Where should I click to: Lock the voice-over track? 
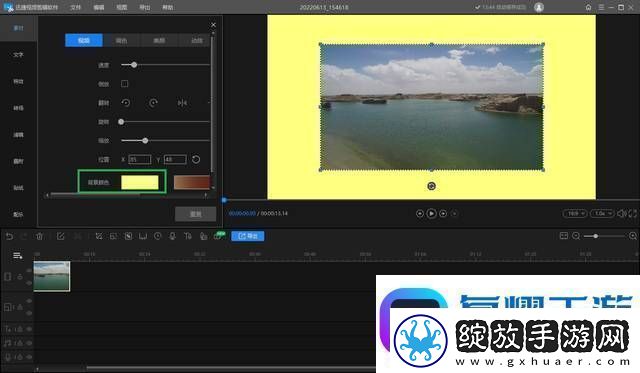tap(20, 357)
